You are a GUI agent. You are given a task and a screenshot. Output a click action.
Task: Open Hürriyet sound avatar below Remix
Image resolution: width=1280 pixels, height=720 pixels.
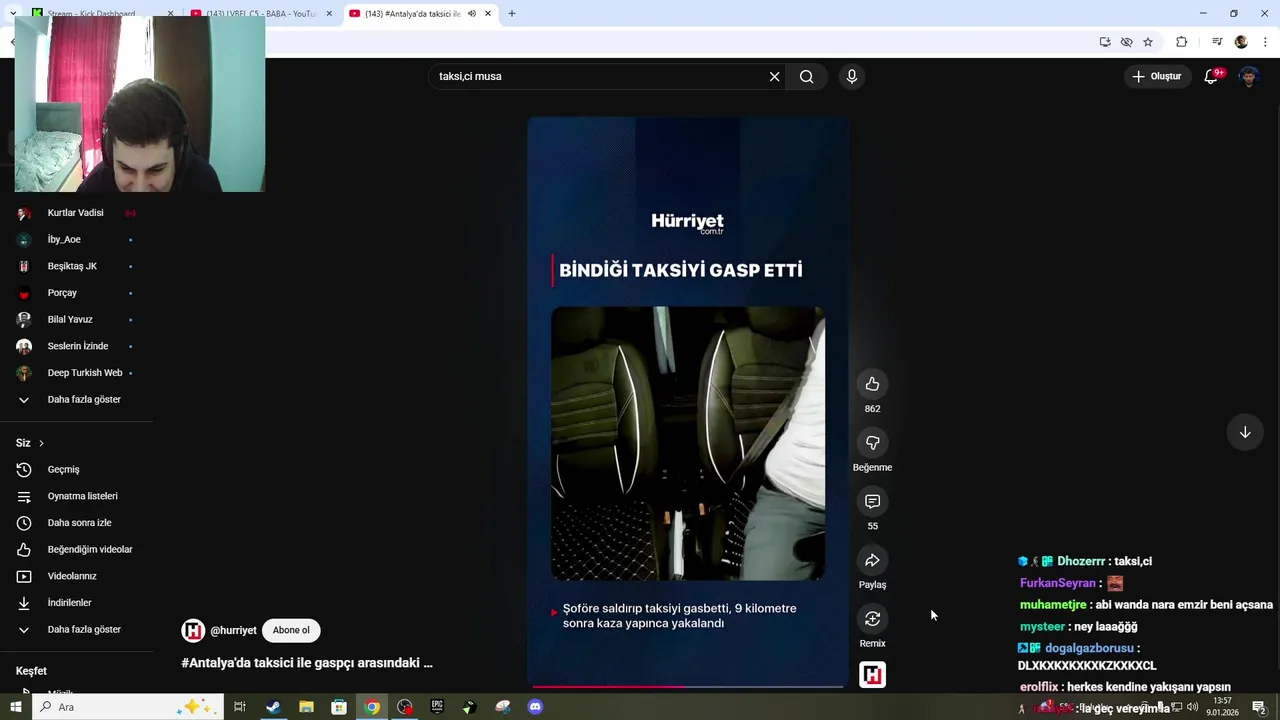coord(872,675)
